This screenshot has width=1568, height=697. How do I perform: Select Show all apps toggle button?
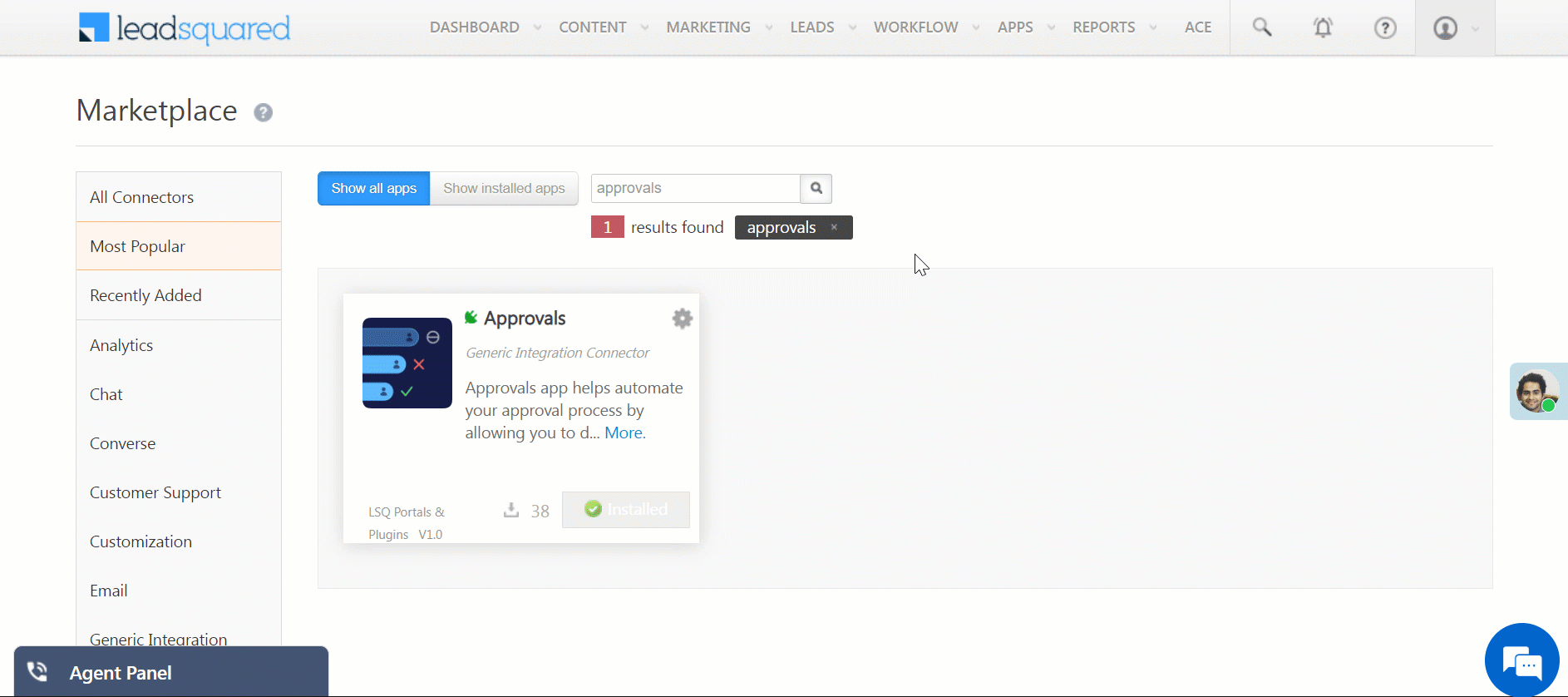[374, 188]
